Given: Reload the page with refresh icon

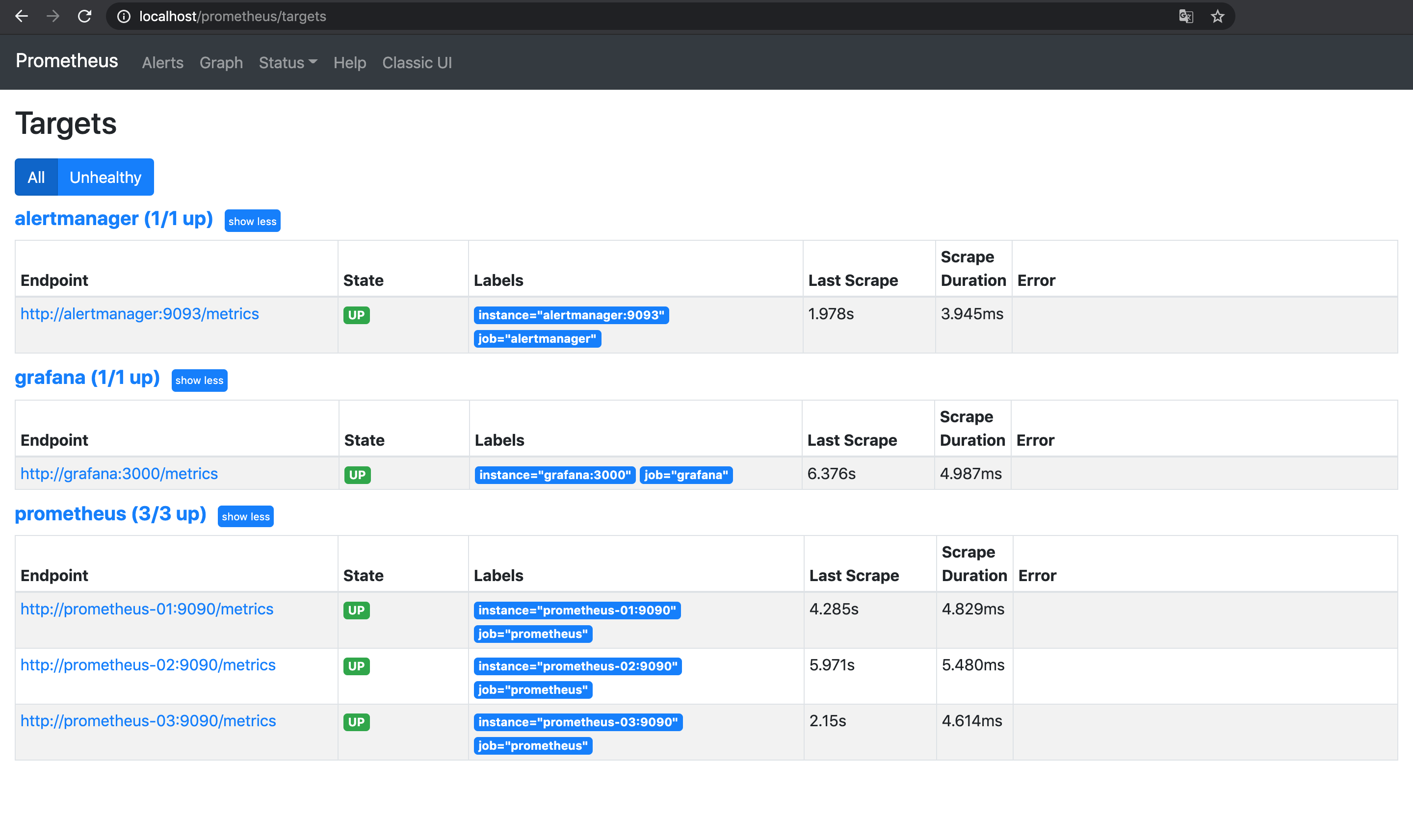Looking at the screenshot, I should click(85, 16).
